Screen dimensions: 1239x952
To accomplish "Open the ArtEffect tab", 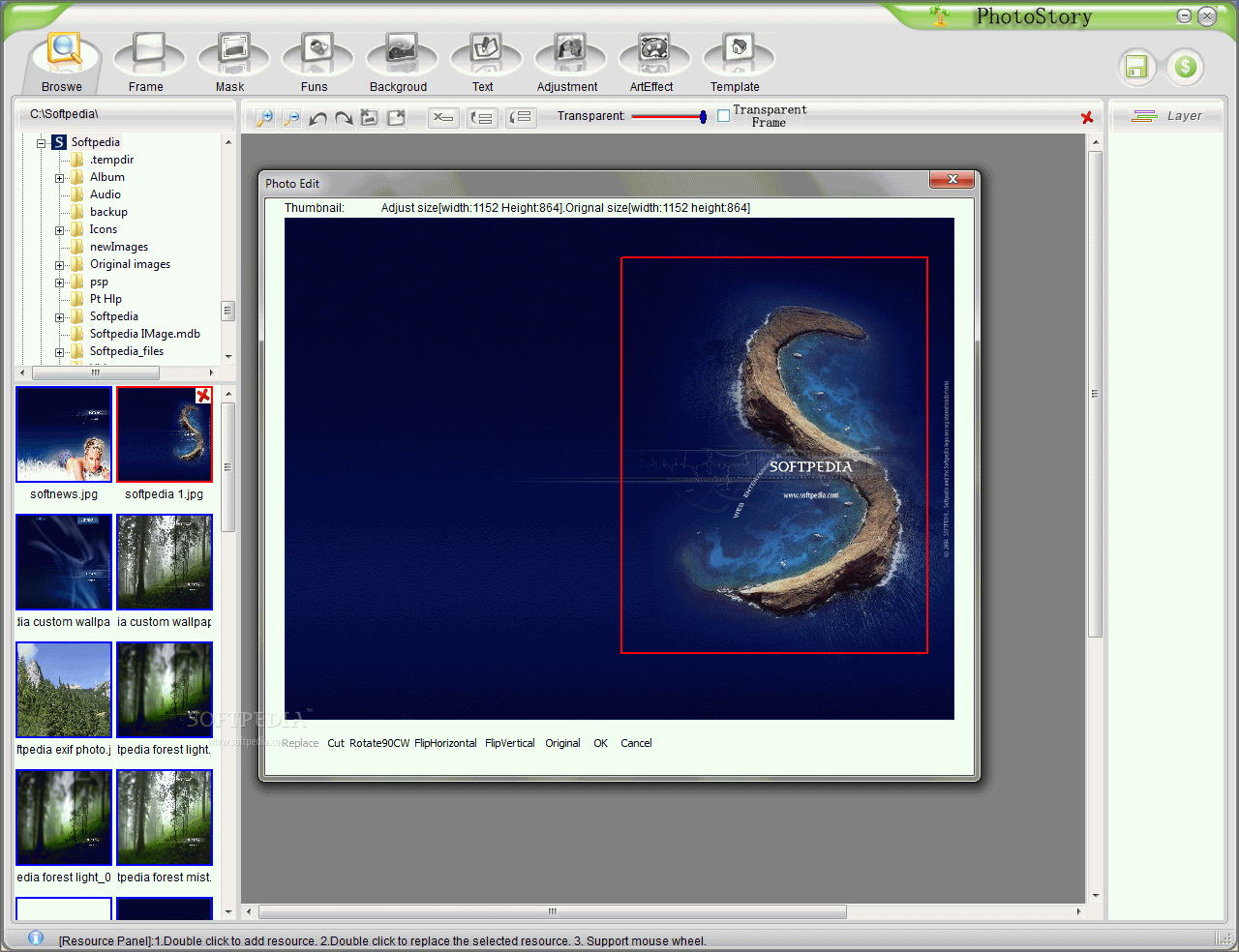I will click(652, 64).
